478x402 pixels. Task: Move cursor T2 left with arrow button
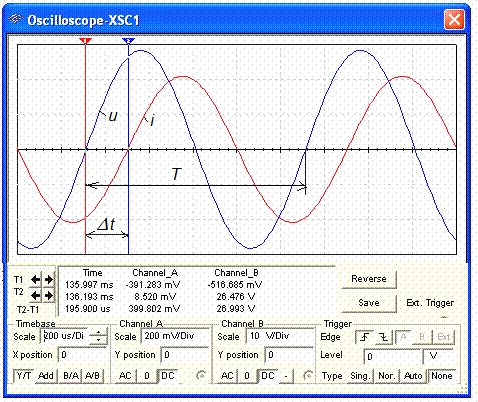point(36,295)
